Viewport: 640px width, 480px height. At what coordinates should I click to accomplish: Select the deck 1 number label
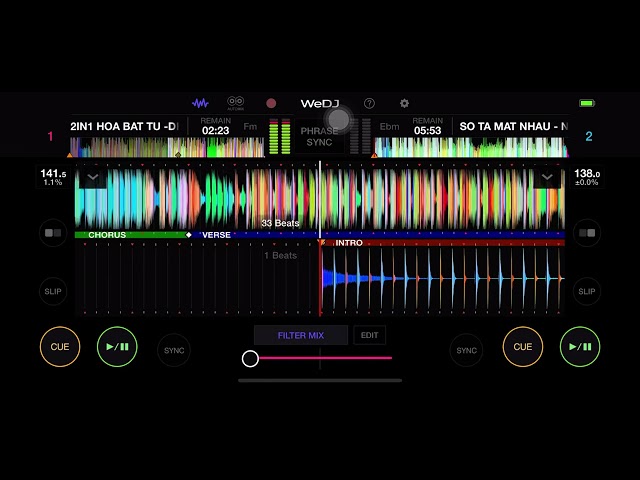coord(50,136)
